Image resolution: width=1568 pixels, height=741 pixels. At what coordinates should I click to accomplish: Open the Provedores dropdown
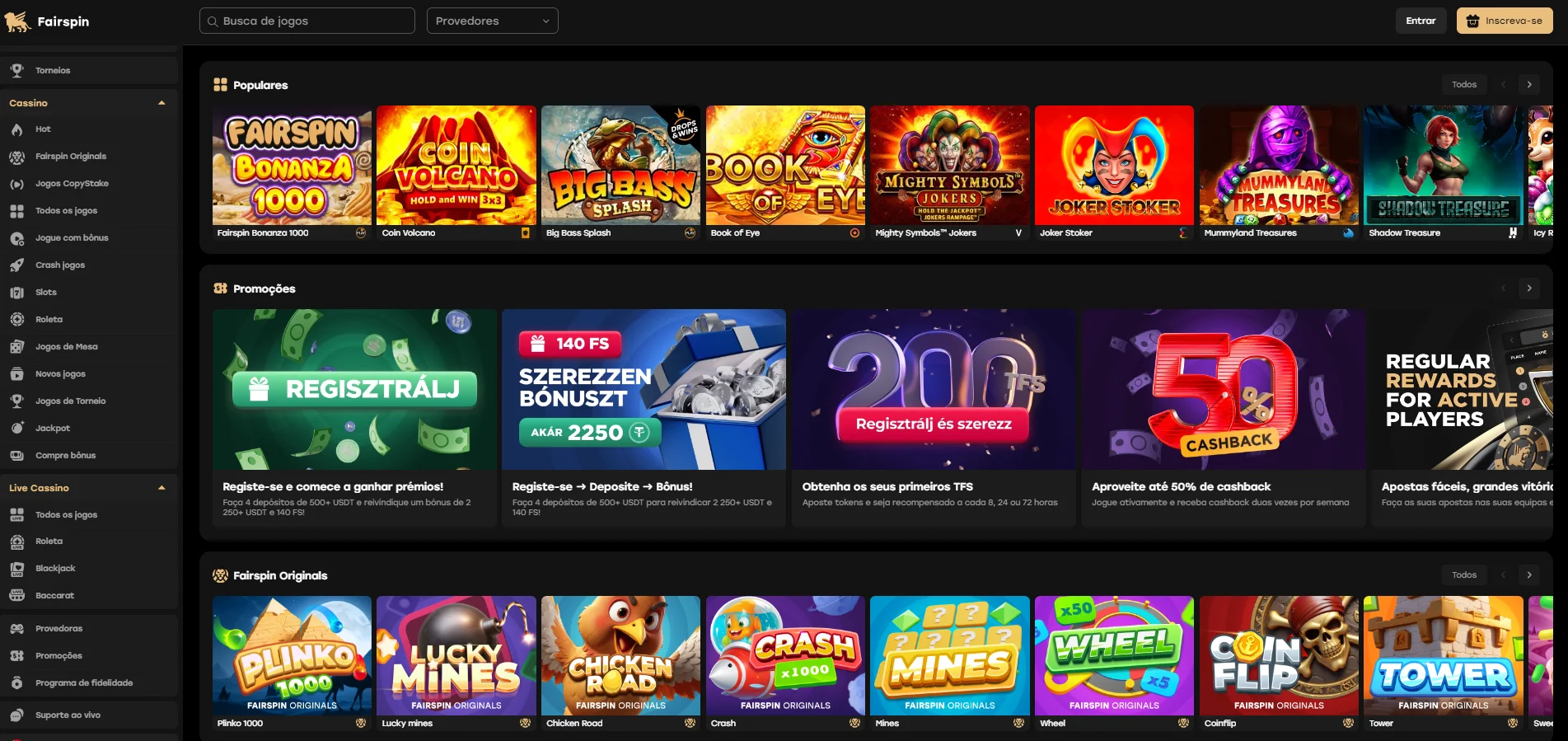[493, 21]
